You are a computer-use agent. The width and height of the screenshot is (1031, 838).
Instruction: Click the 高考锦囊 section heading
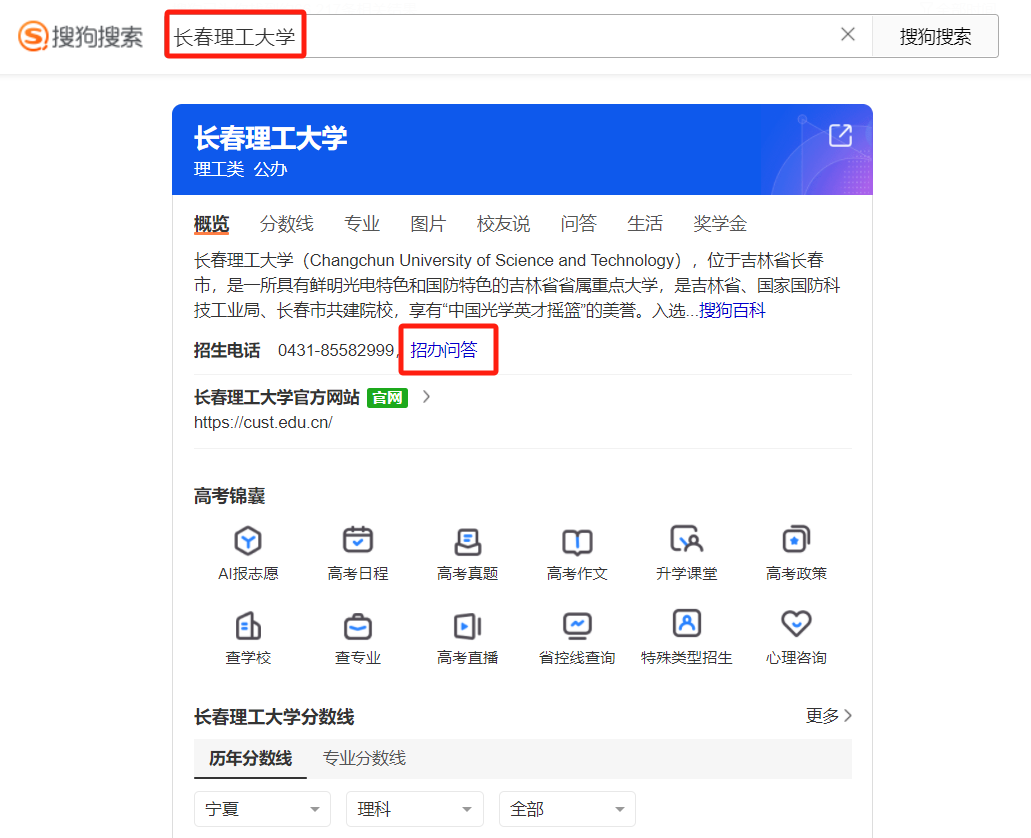[229, 496]
